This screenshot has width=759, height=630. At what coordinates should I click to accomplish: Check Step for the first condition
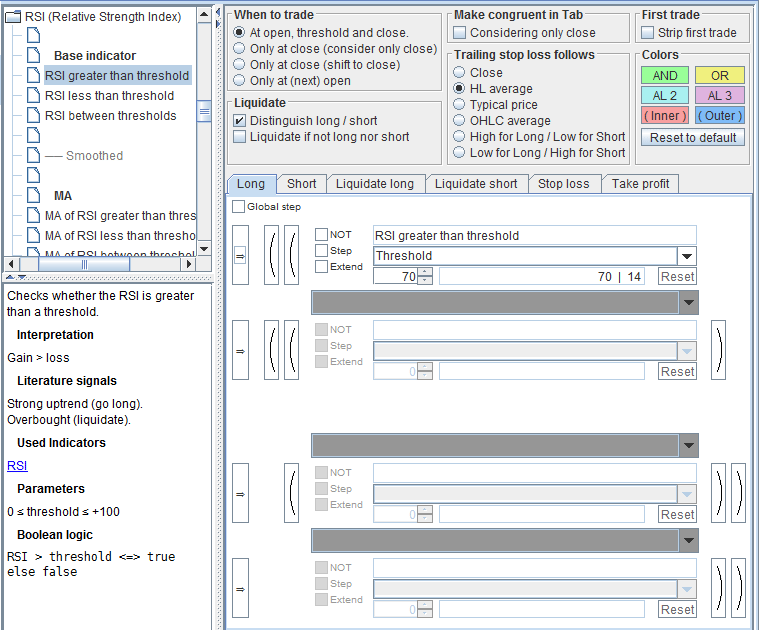pos(321,251)
